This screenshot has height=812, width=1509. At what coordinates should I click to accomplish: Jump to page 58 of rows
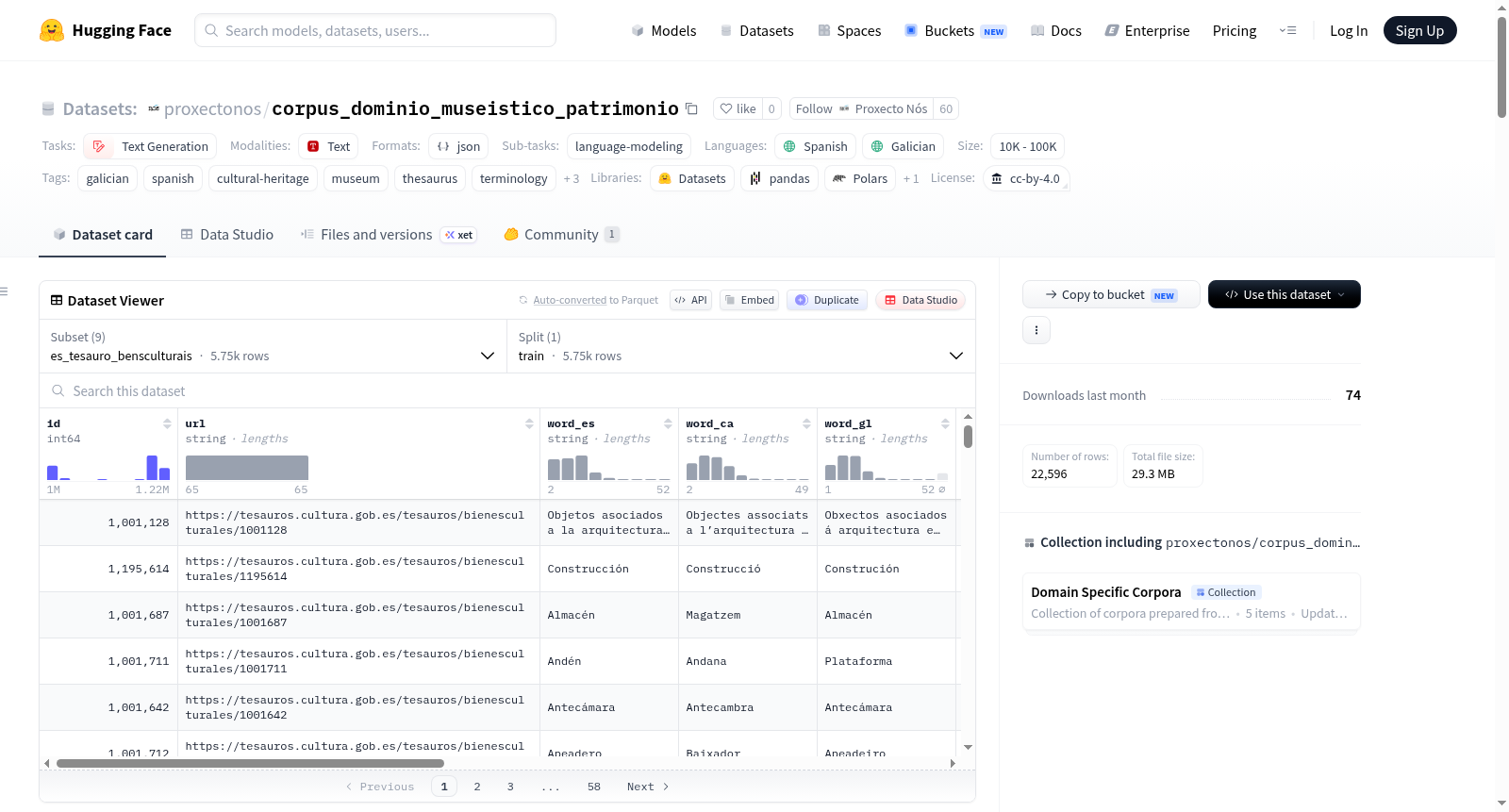tap(594, 787)
